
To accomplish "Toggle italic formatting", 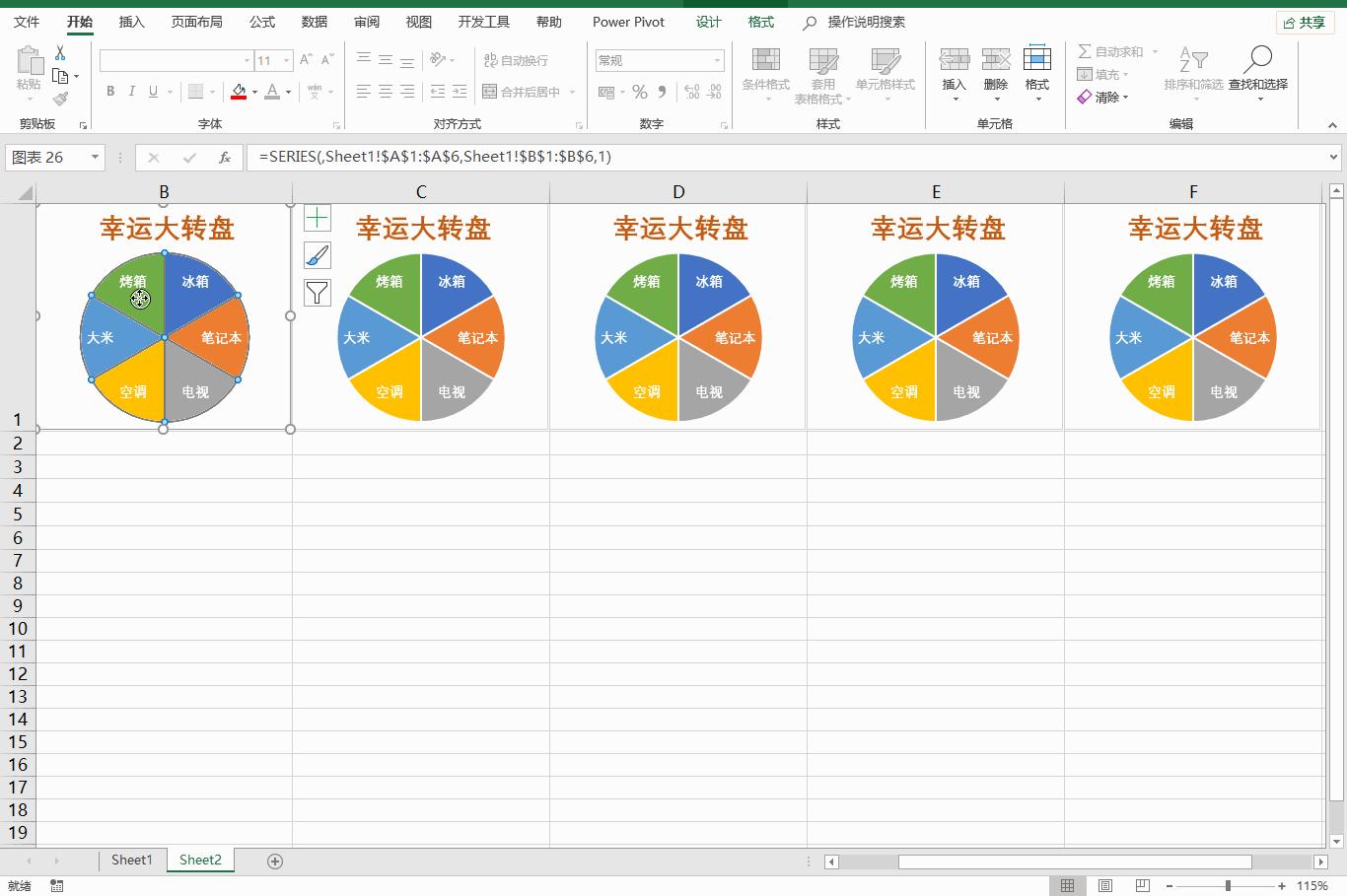I will 131,91.
